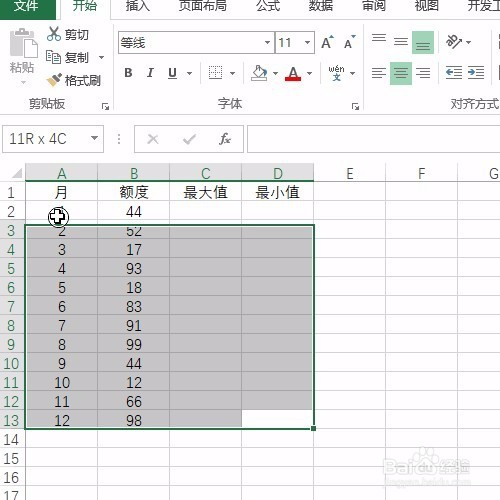Screen dimensions: 500x500
Task: Toggle bottom align button
Action: [x=423, y=42]
